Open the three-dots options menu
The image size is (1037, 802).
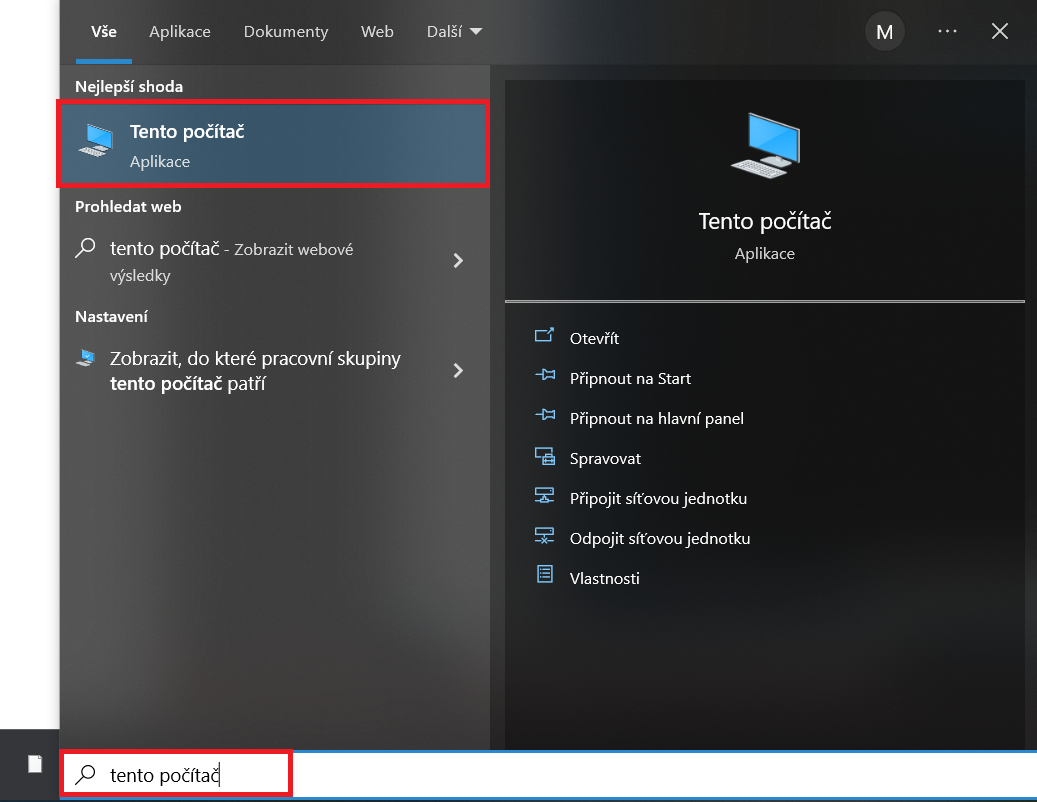tap(947, 31)
